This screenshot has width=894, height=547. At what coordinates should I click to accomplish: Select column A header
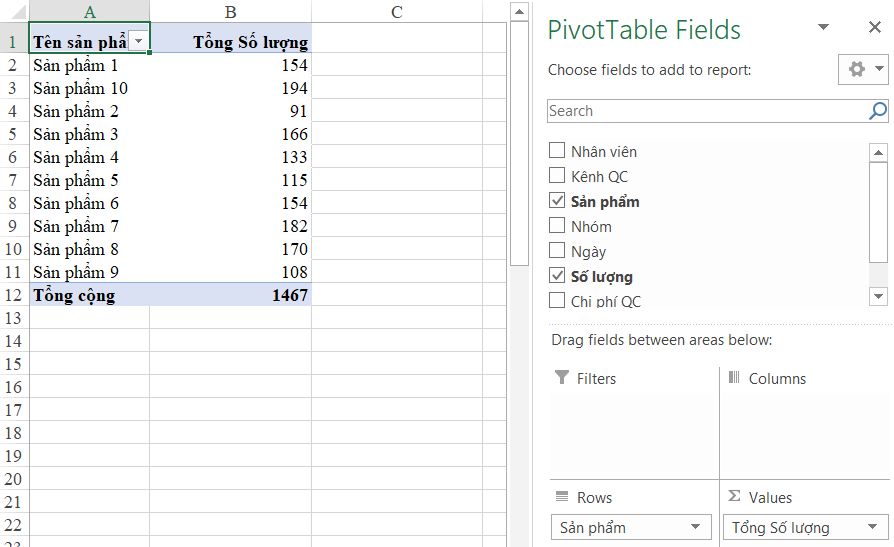pyautogui.click(x=90, y=11)
